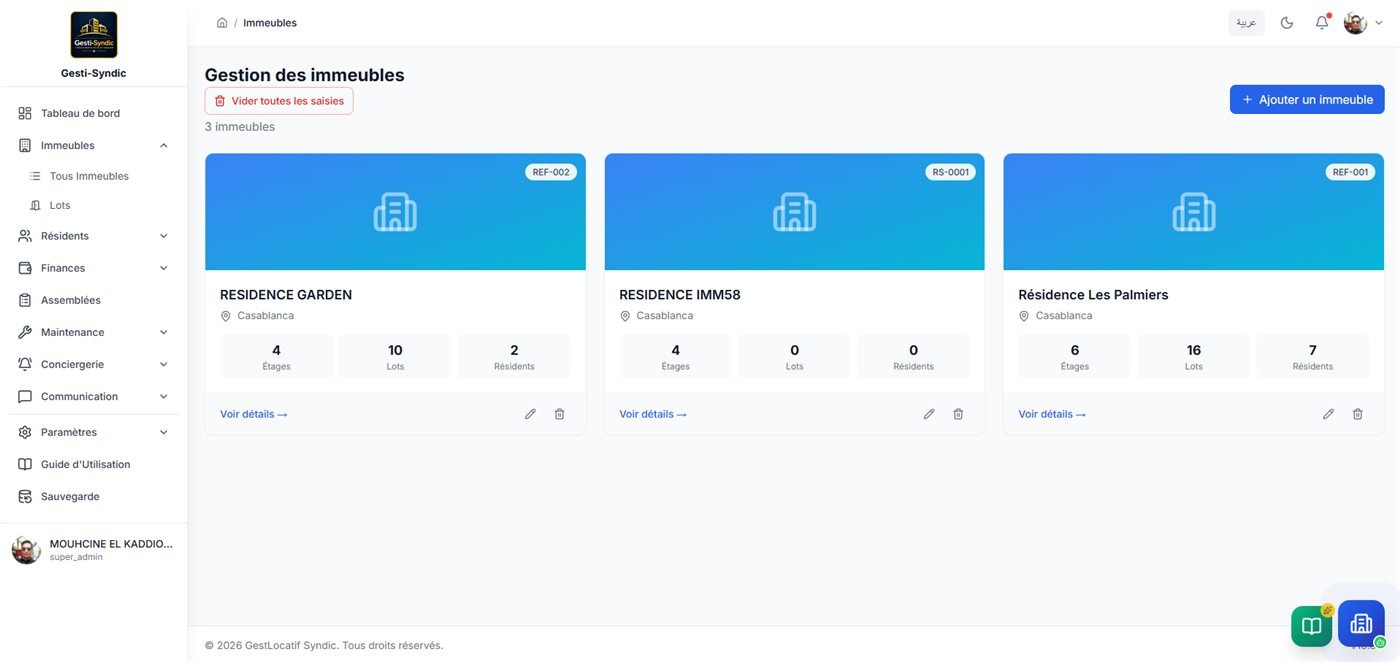This screenshot has height=662, width=1400.
Task: Expand the Résidents menu chevron
Action: [163, 236]
